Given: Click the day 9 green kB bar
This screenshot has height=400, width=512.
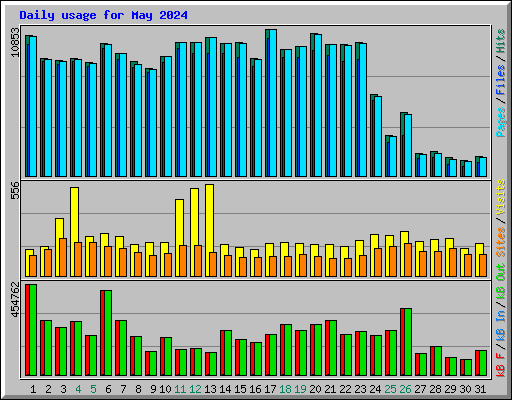Looking at the screenshot, I should click(153, 364).
